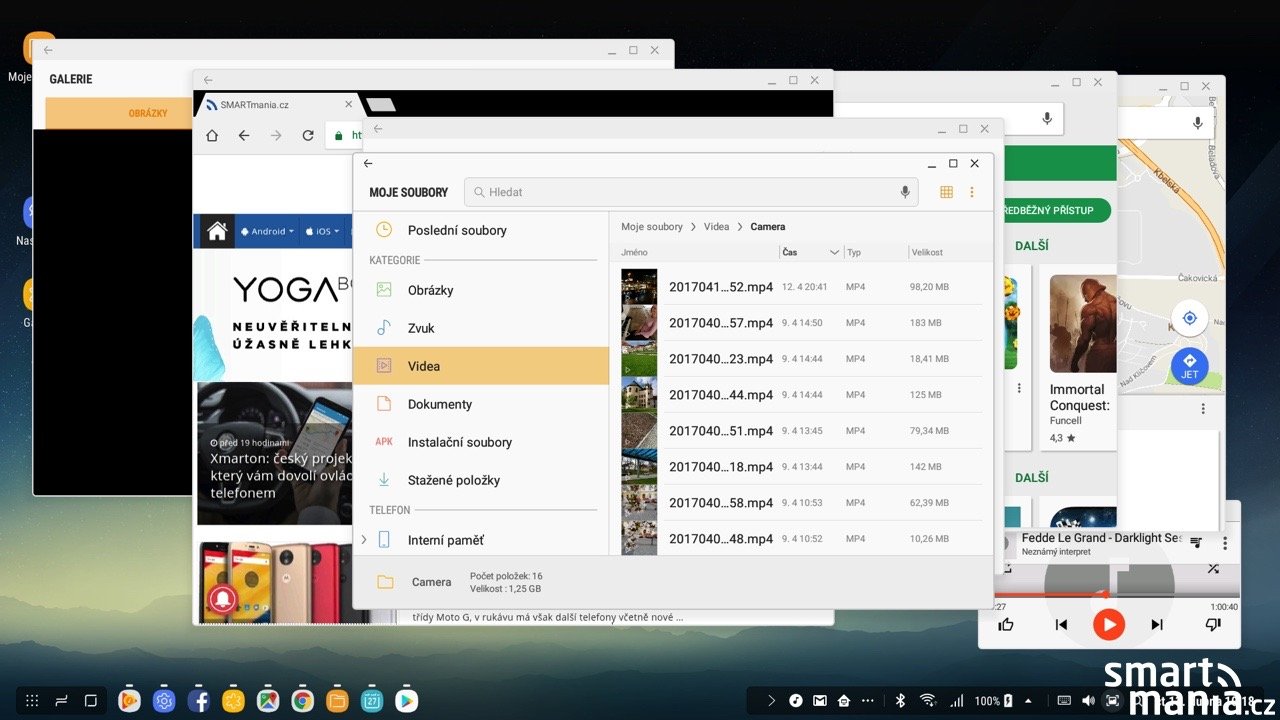Screen dimensions: 1280x720
Task: Open the music queue list icon
Action: [x=1196, y=542]
